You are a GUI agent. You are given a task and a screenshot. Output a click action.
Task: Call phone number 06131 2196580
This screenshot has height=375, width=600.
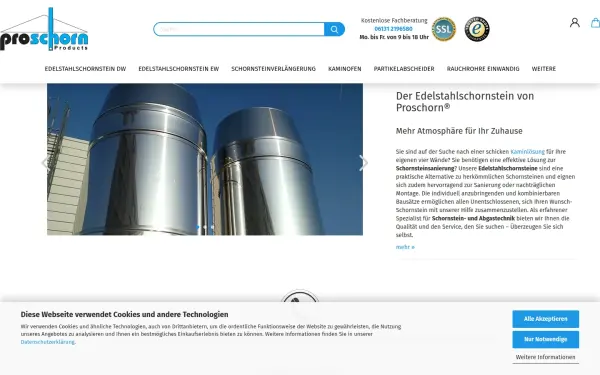[393, 29]
